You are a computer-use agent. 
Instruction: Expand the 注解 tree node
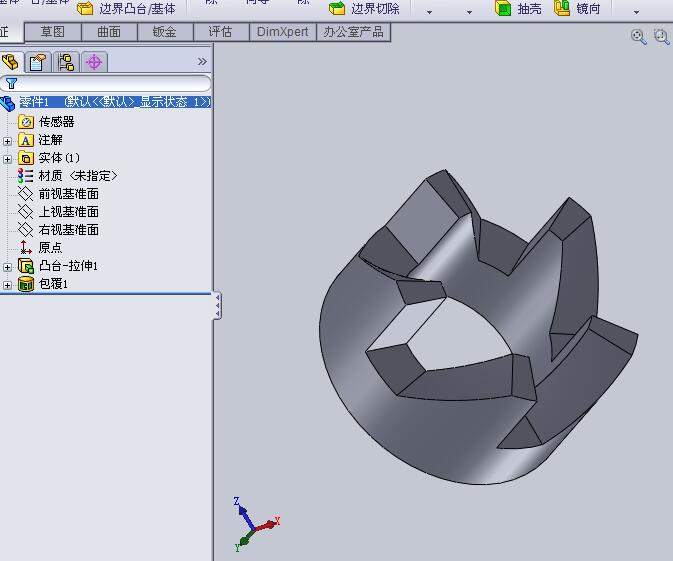(x=7, y=141)
